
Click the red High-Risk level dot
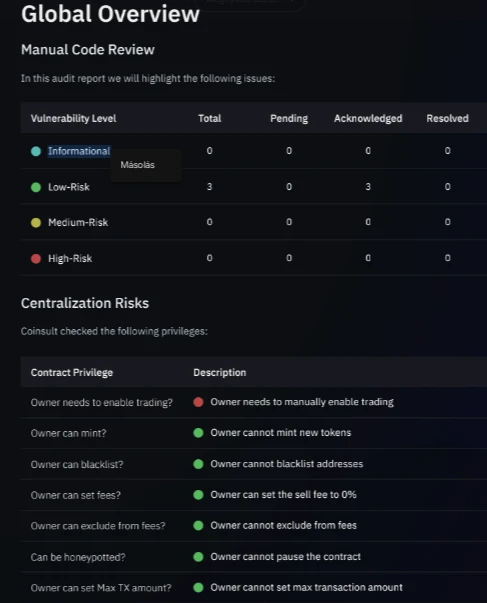pos(36,258)
